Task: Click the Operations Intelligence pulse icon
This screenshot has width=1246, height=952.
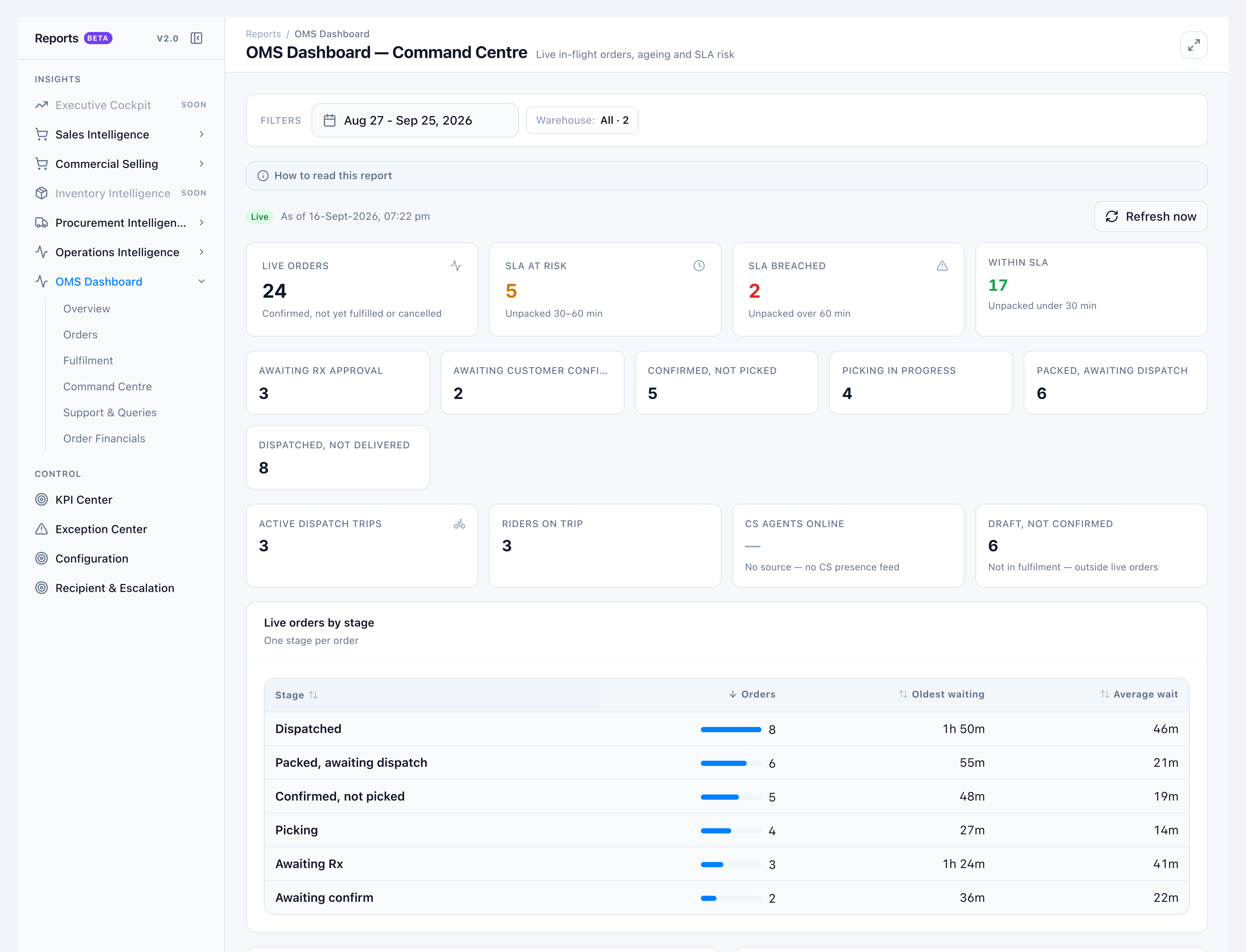Action: (x=41, y=252)
